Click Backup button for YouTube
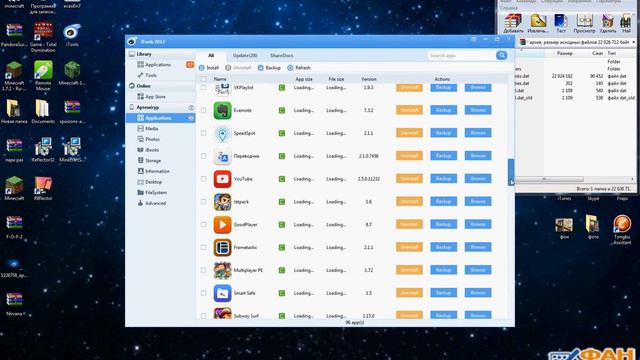The image size is (640, 360). [443, 179]
